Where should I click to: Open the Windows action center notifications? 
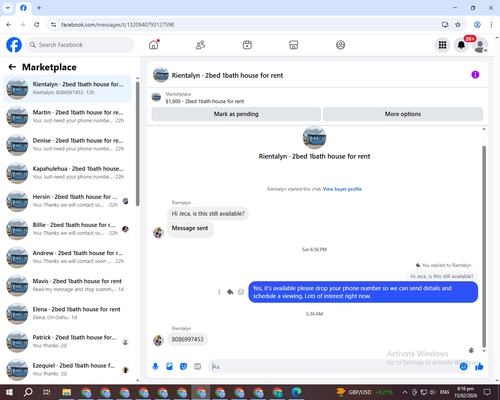pos(487,392)
